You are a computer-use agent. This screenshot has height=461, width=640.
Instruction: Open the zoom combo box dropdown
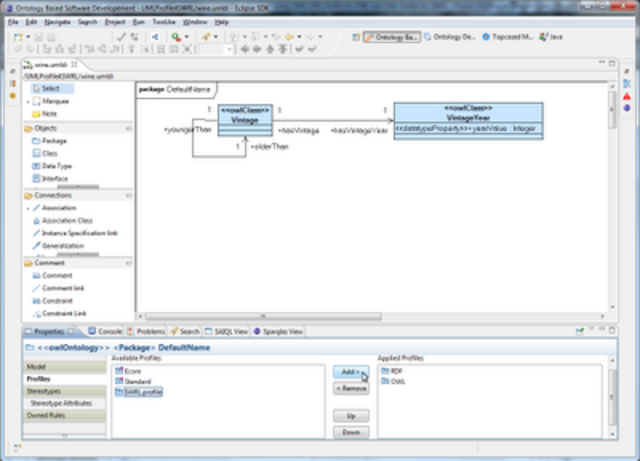[x=229, y=49]
